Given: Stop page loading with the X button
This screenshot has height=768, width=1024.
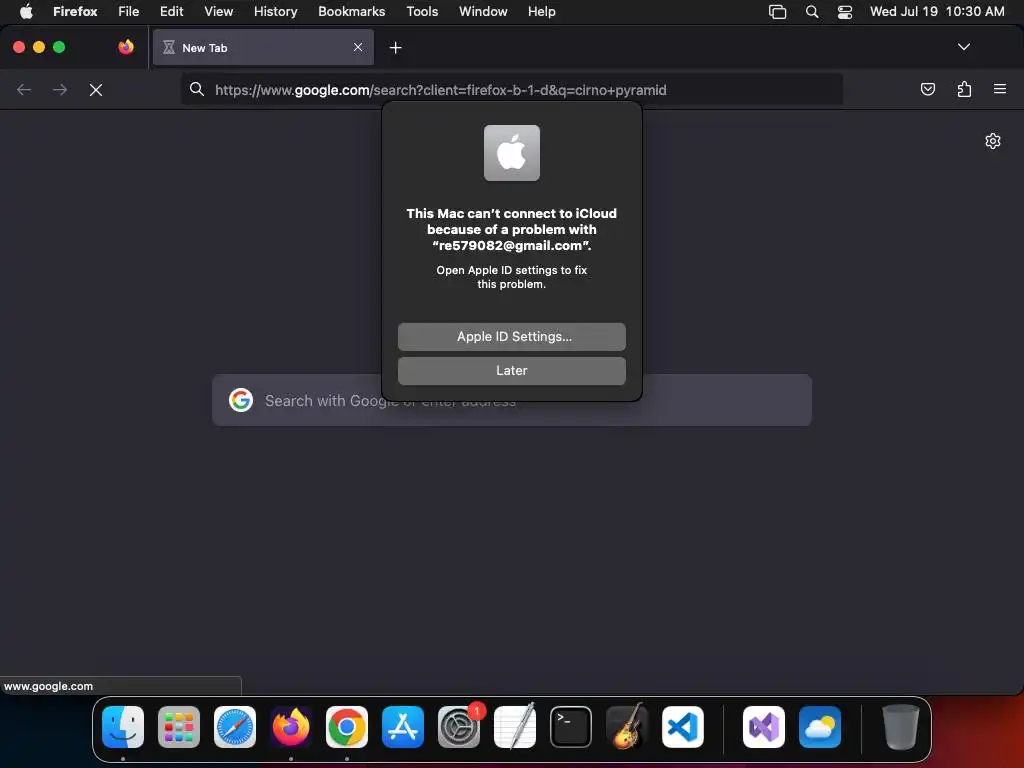Looking at the screenshot, I should (x=96, y=90).
